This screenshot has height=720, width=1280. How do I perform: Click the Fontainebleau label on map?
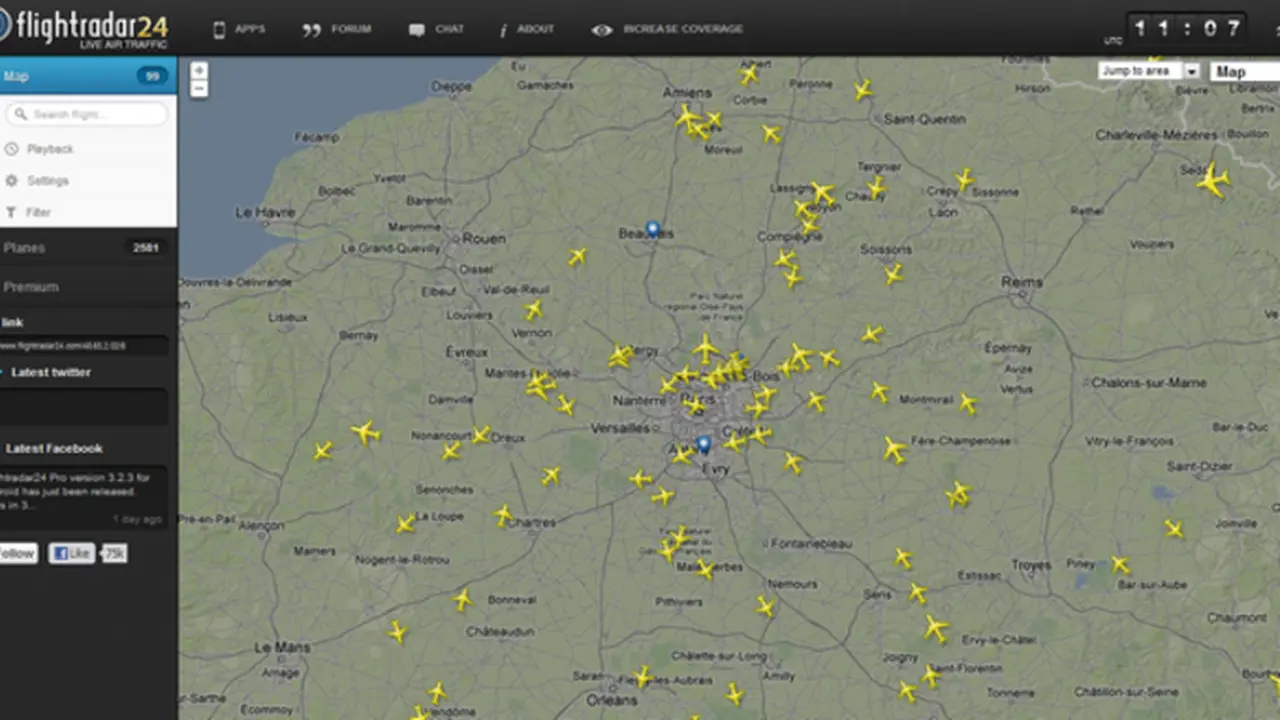813,543
